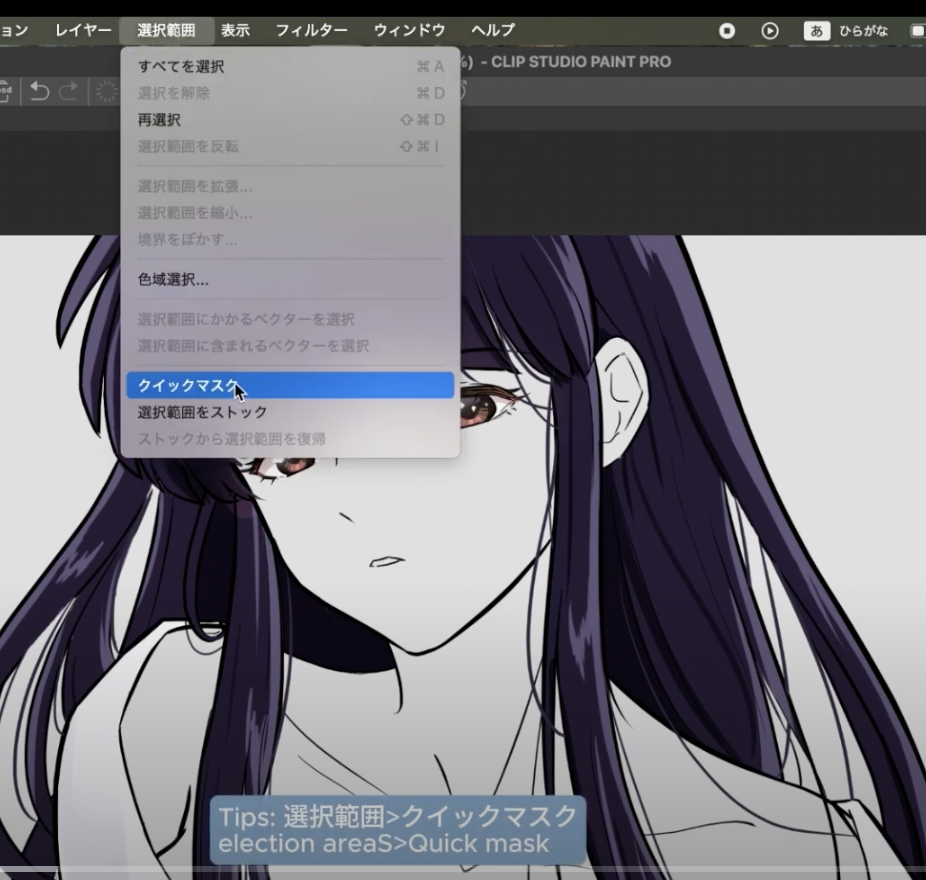Choose 再選択 from the menu
926x880 pixels.
click(x=290, y=120)
